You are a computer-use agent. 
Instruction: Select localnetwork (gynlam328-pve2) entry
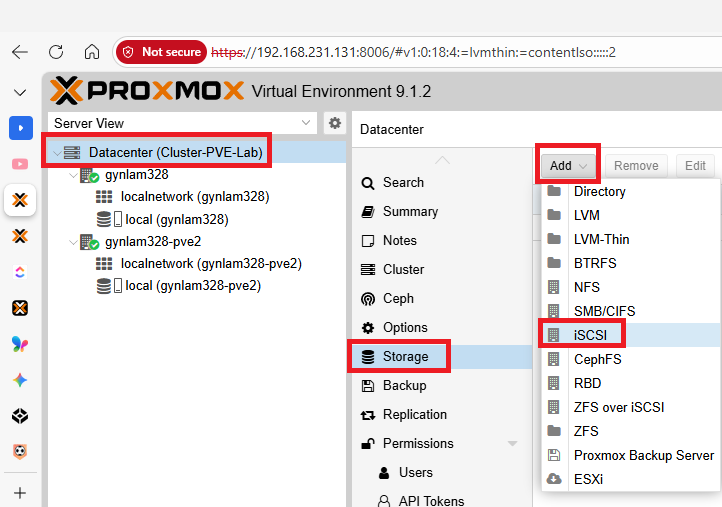[x=211, y=263]
